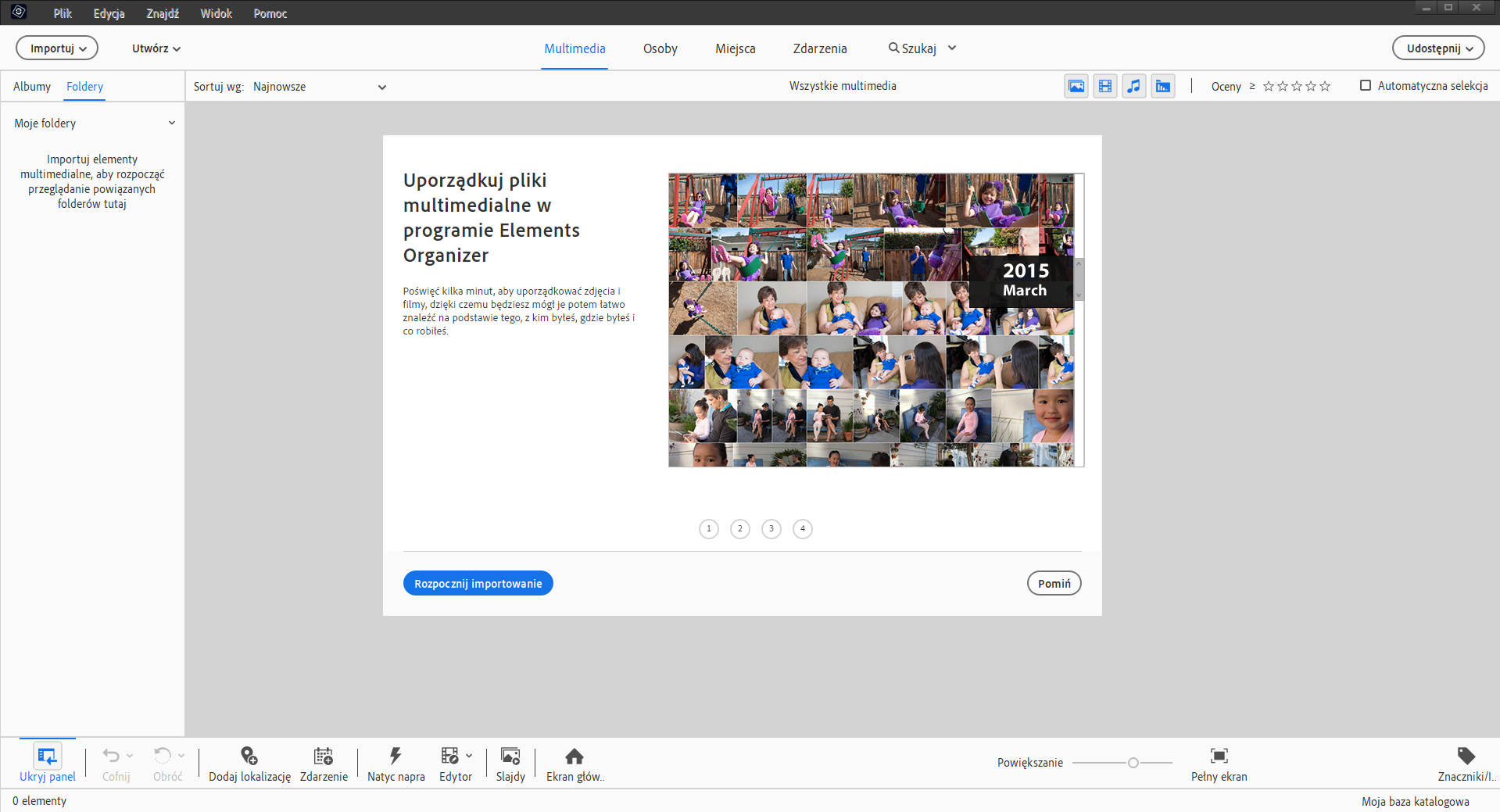Switch to the Osoby tab
1500x812 pixels.
click(x=661, y=48)
